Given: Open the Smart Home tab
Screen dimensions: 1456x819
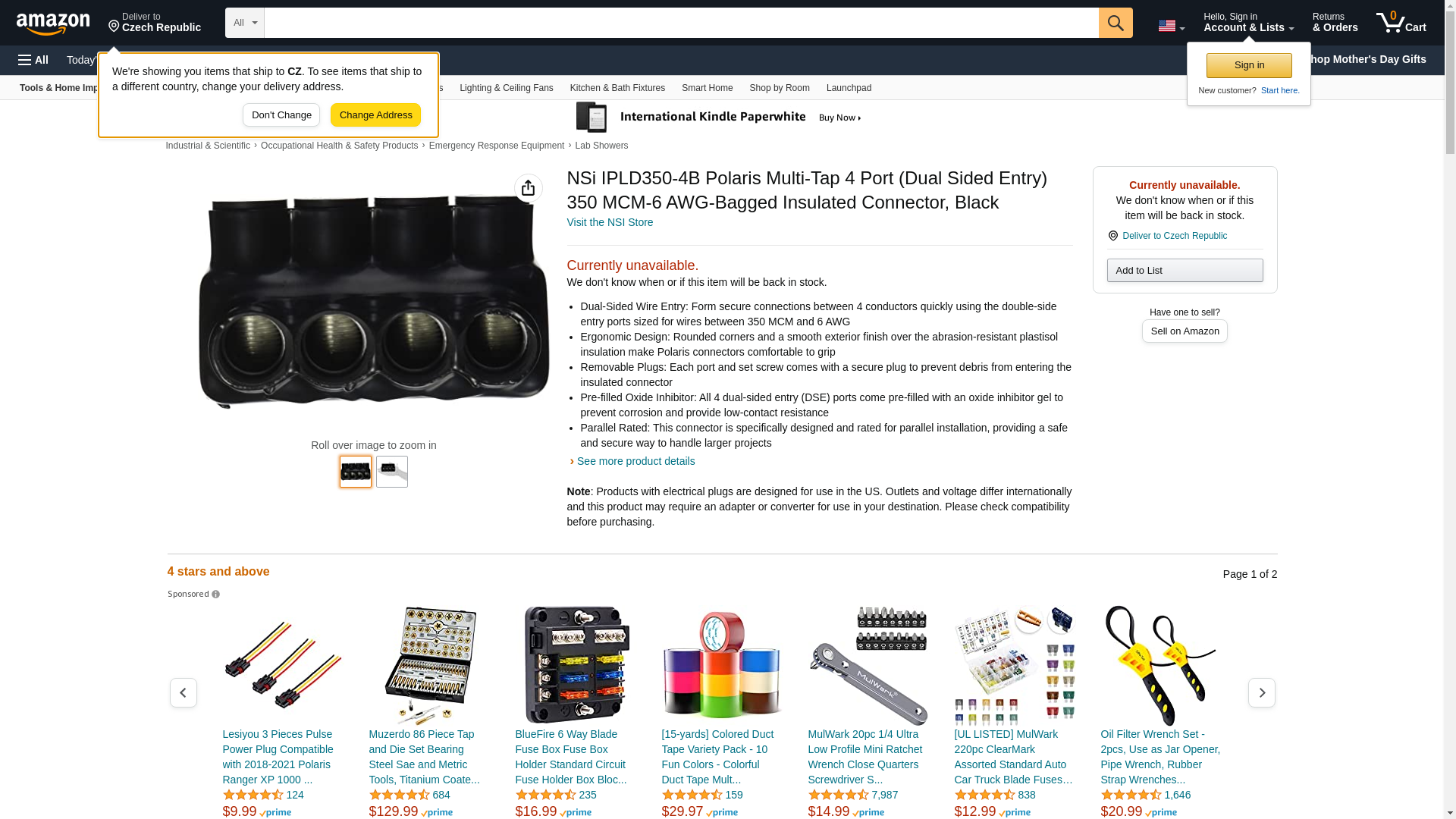Looking at the screenshot, I should point(707,88).
